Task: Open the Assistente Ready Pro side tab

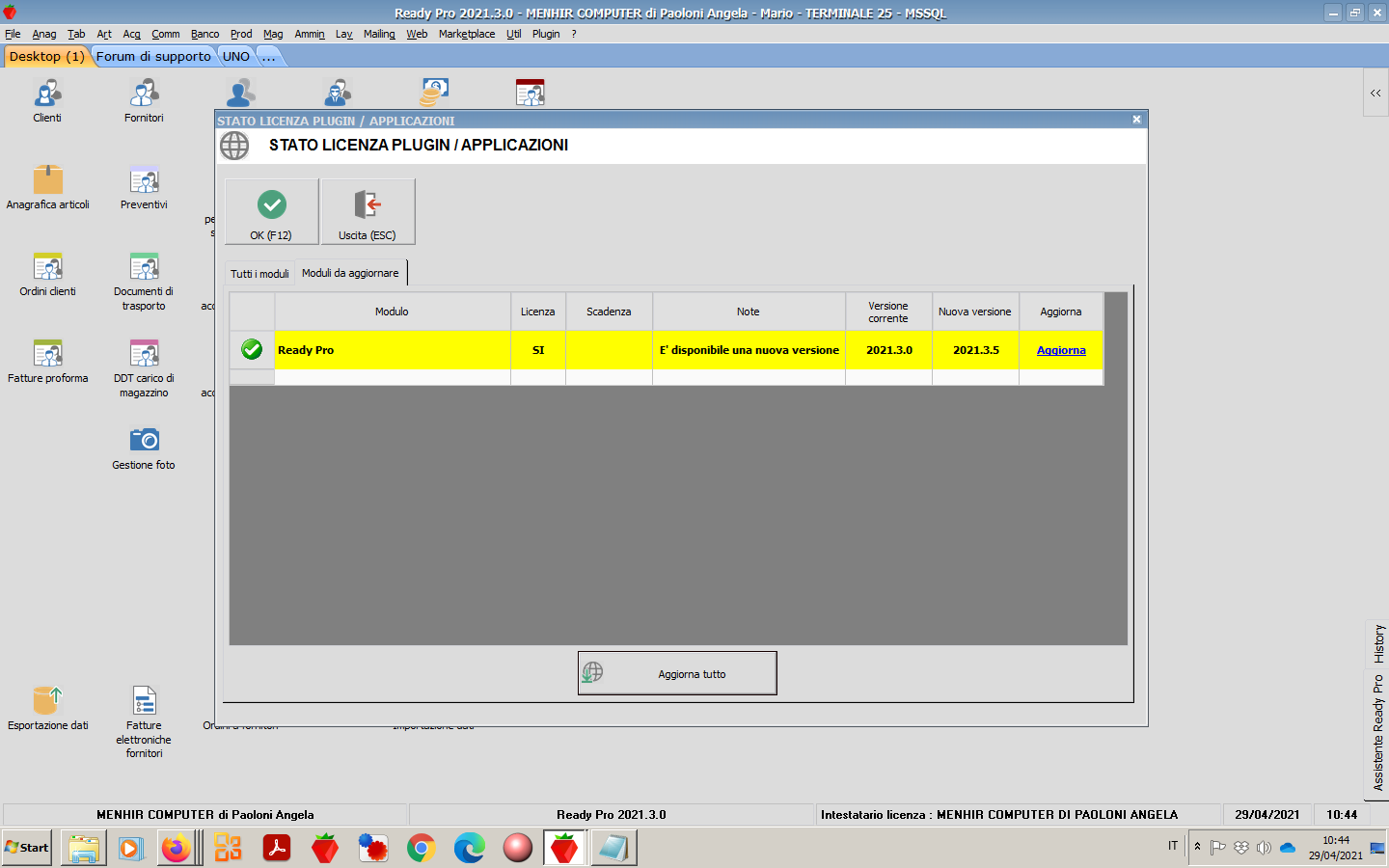Action: click(x=1378, y=733)
